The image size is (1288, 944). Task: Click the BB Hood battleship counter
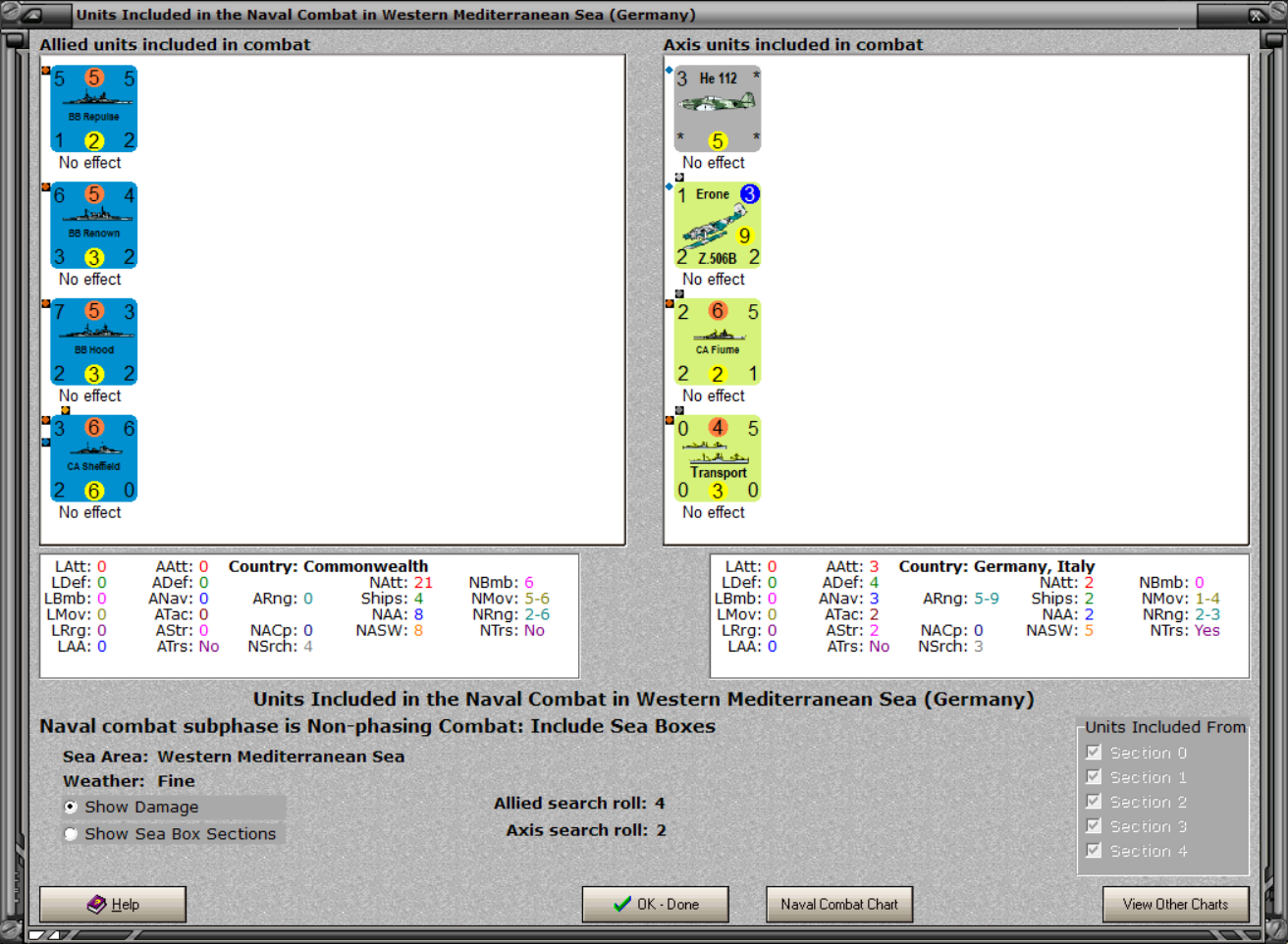(94, 342)
